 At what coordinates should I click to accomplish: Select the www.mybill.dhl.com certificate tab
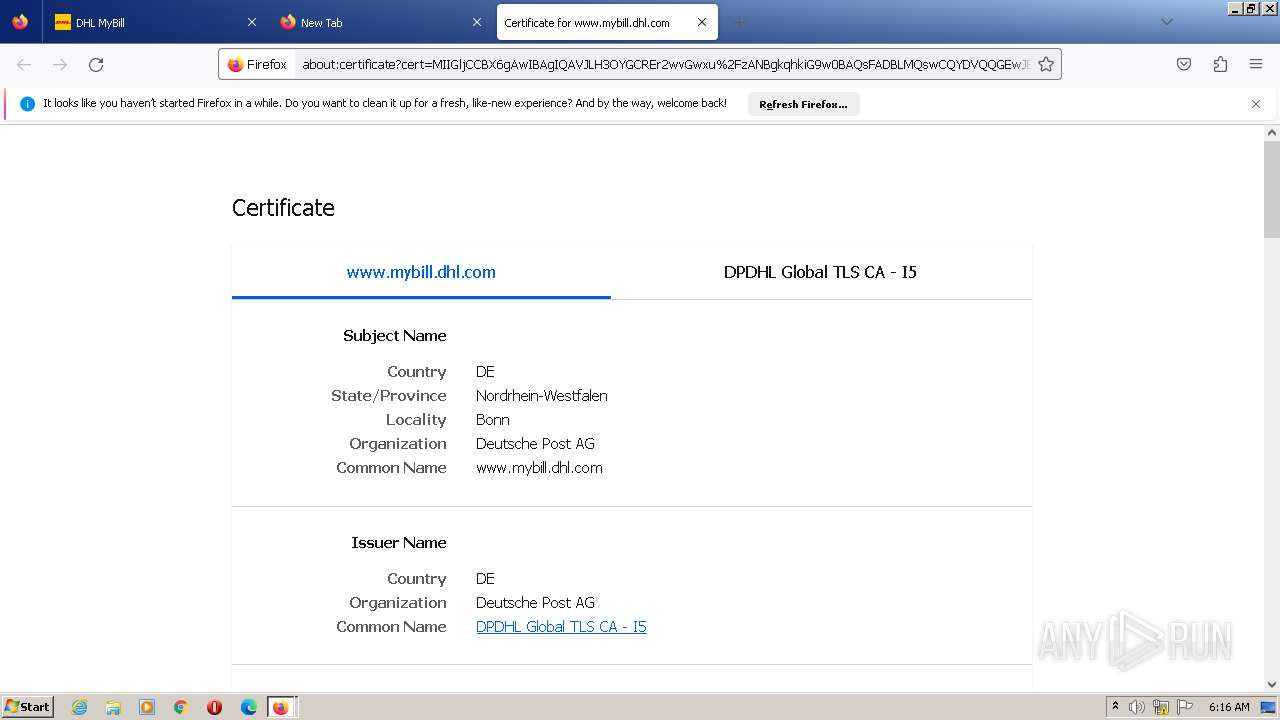tap(421, 272)
